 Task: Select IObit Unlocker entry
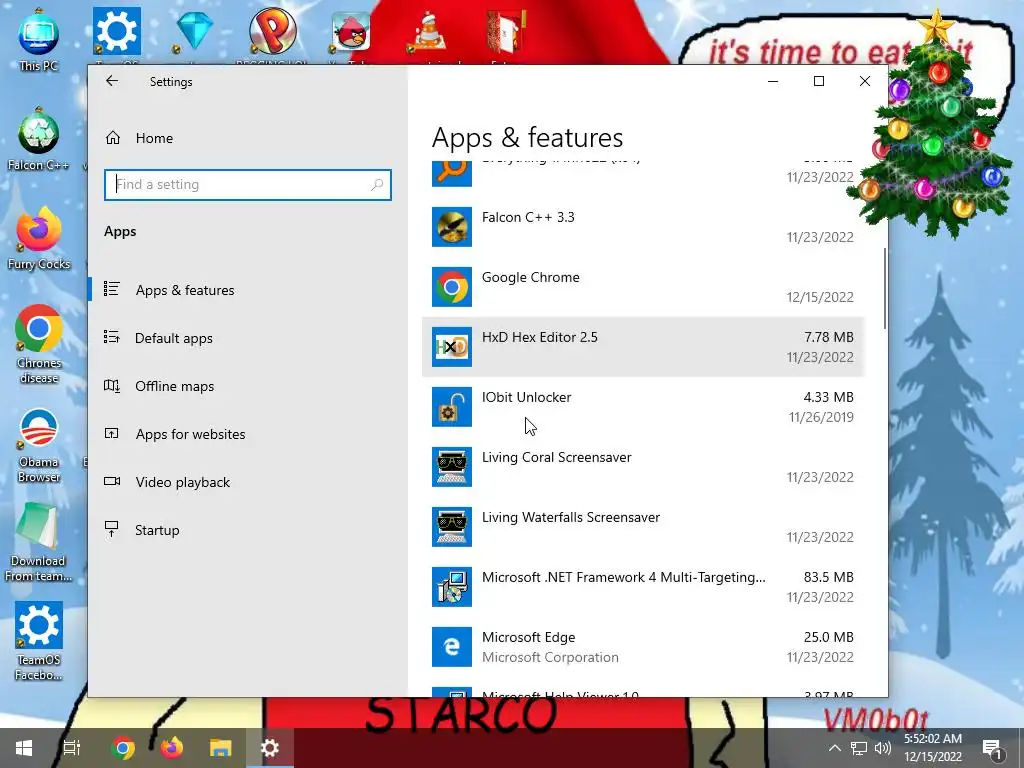coord(643,407)
